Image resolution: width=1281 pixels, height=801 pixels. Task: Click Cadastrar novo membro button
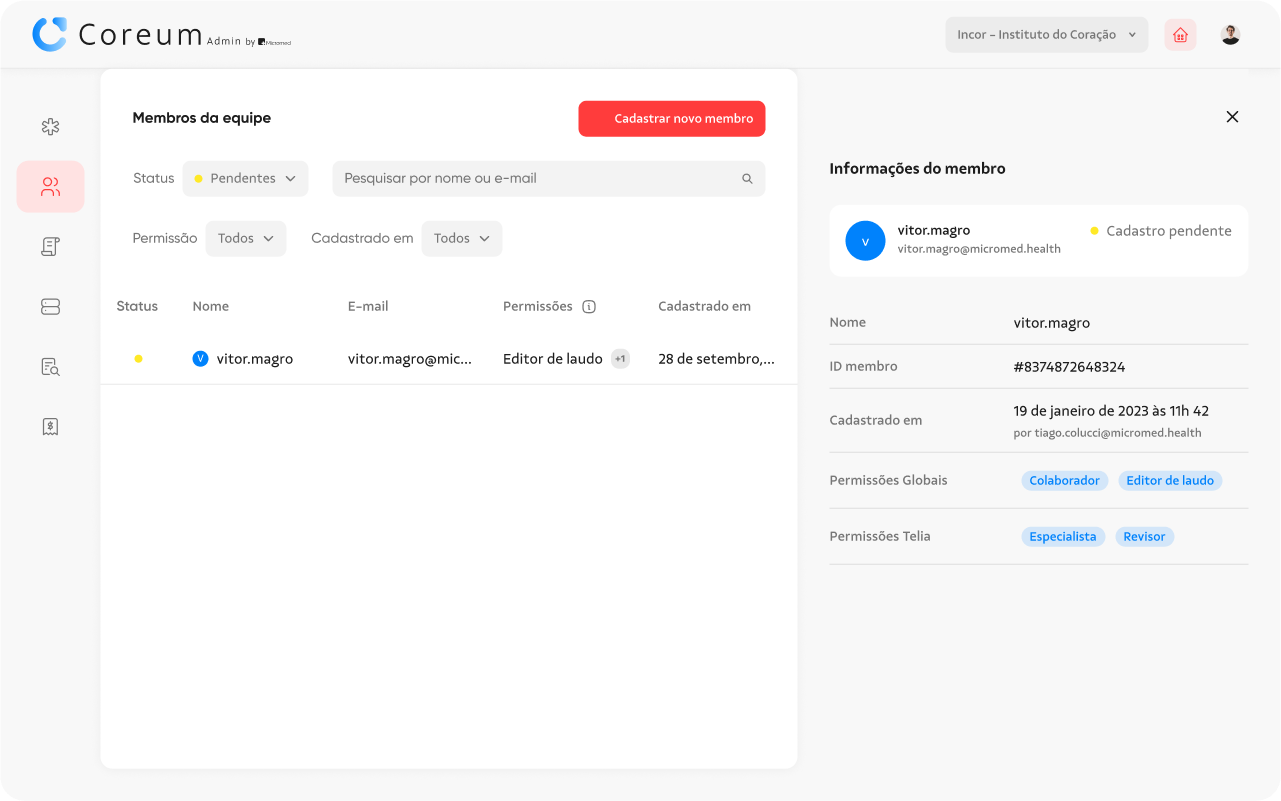tap(671, 119)
